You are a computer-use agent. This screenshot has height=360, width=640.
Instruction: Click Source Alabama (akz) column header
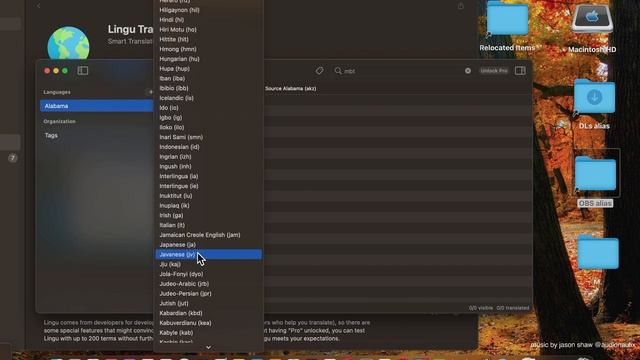[x=291, y=89]
